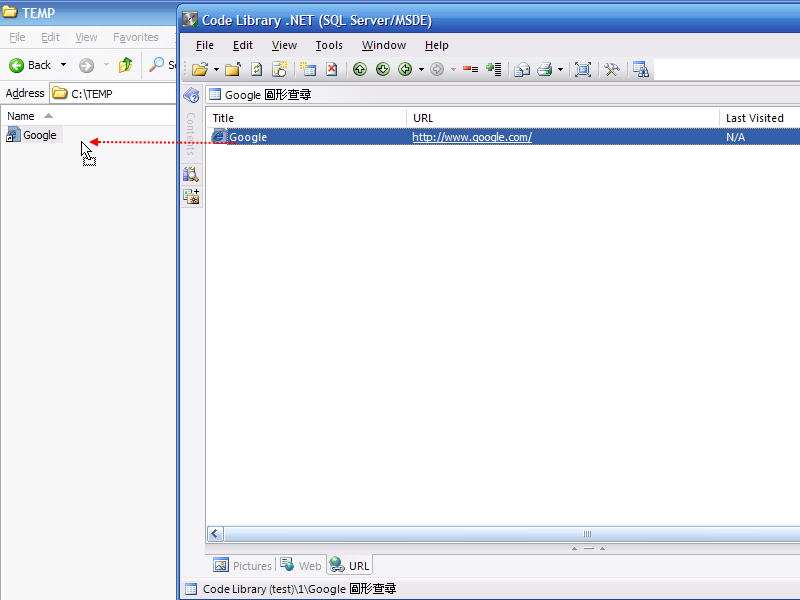Image resolution: width=800 pixels, height=600 pixels.
Task: Open the Help menu
Action: pos(437,45)
